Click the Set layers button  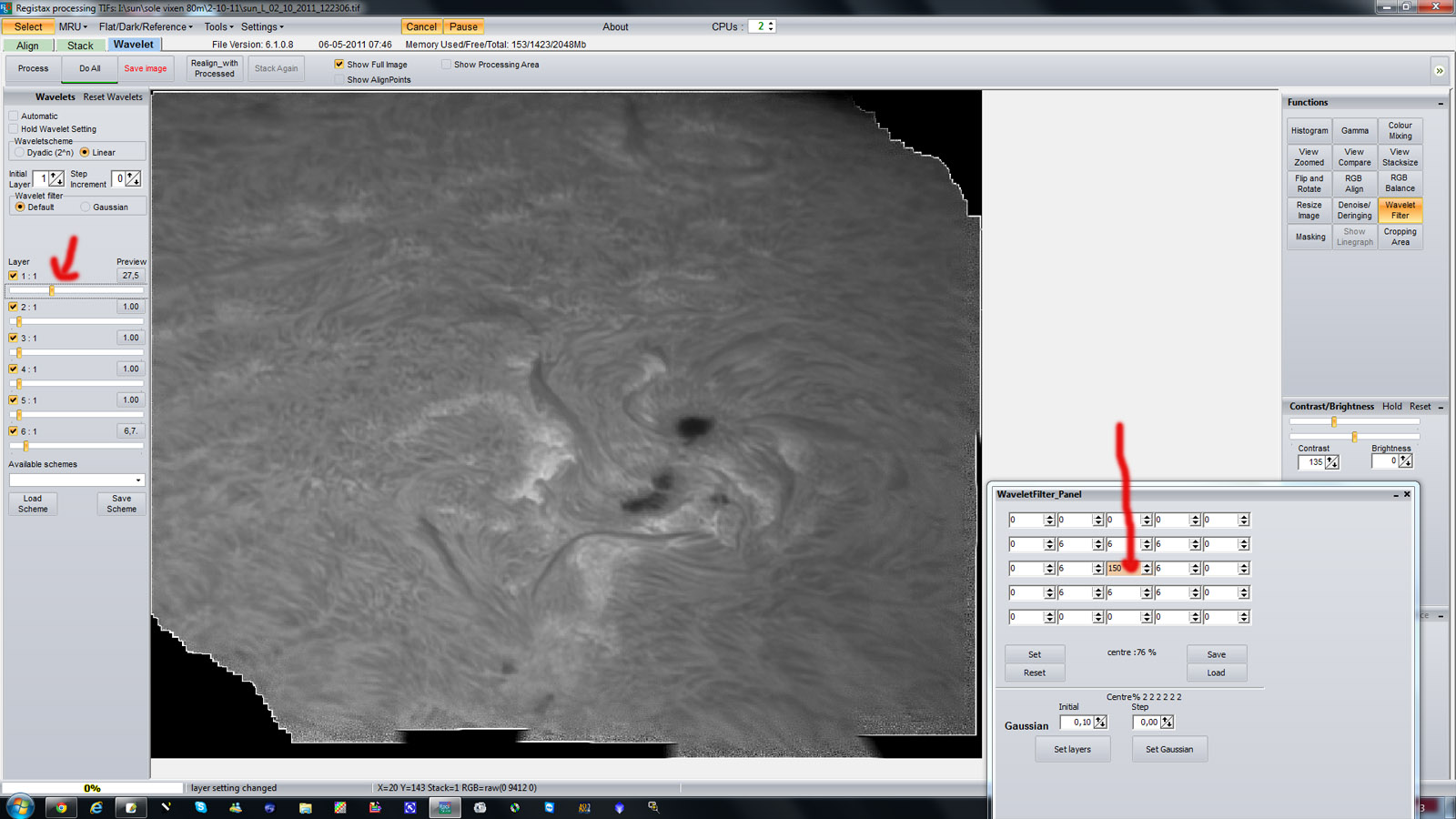1072,749
